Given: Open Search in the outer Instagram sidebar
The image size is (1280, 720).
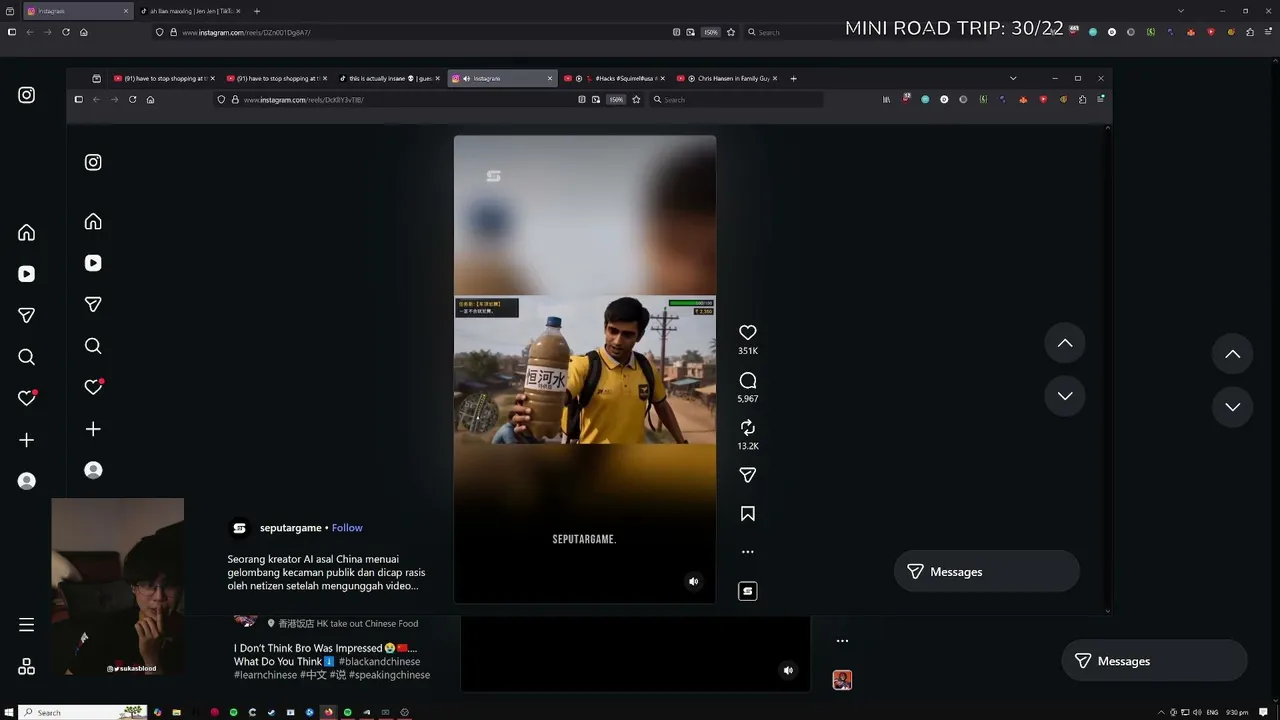Looking at the screenshot, I should pyautogui.click(x=27, y=357).
